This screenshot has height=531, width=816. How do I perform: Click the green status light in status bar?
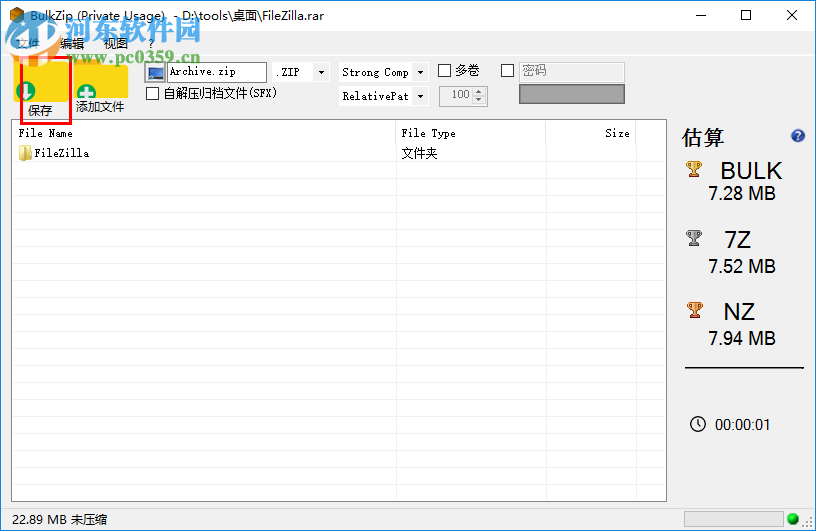(793, 519)
